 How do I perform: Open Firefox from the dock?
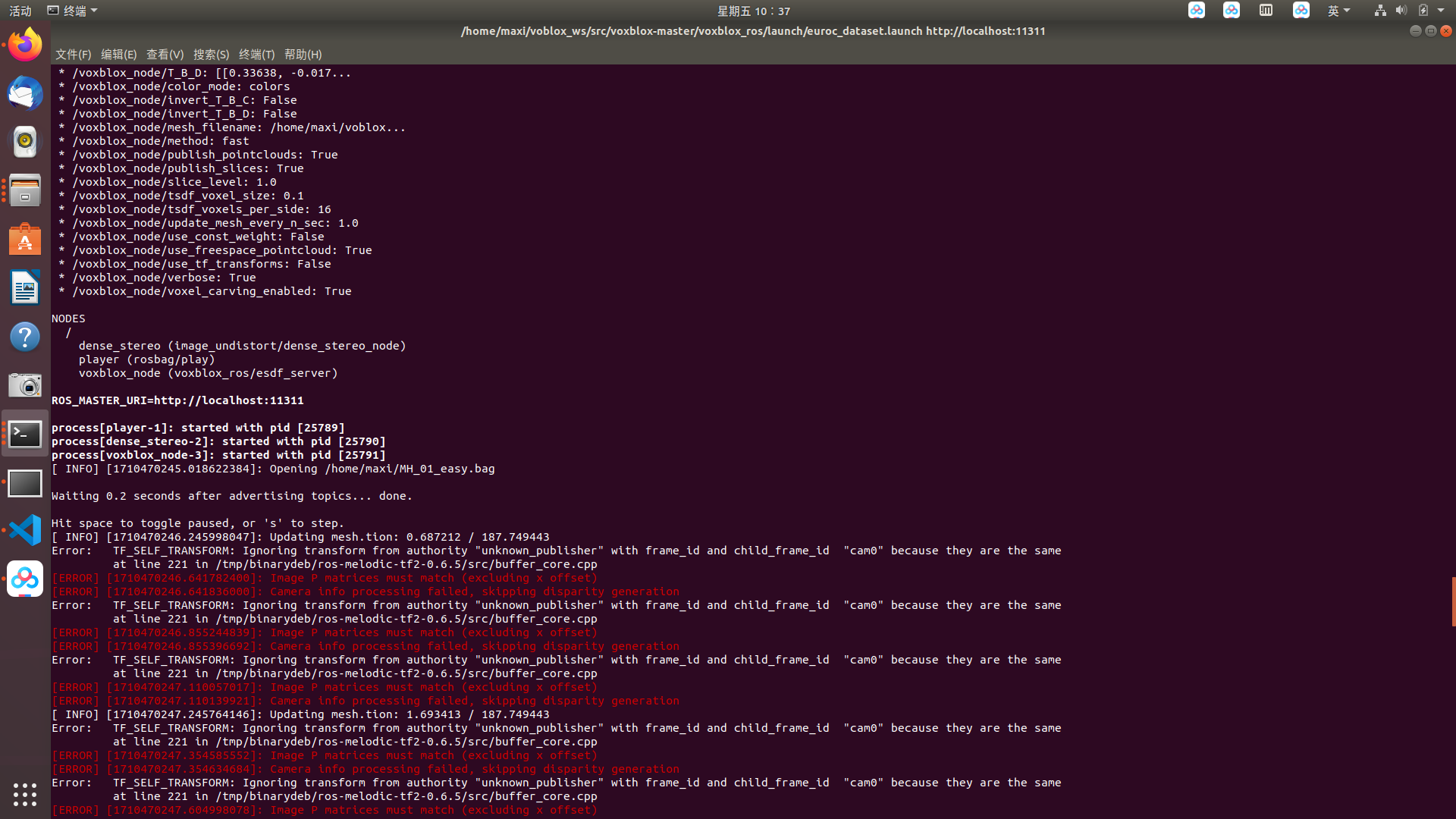[x=25, y=45]
